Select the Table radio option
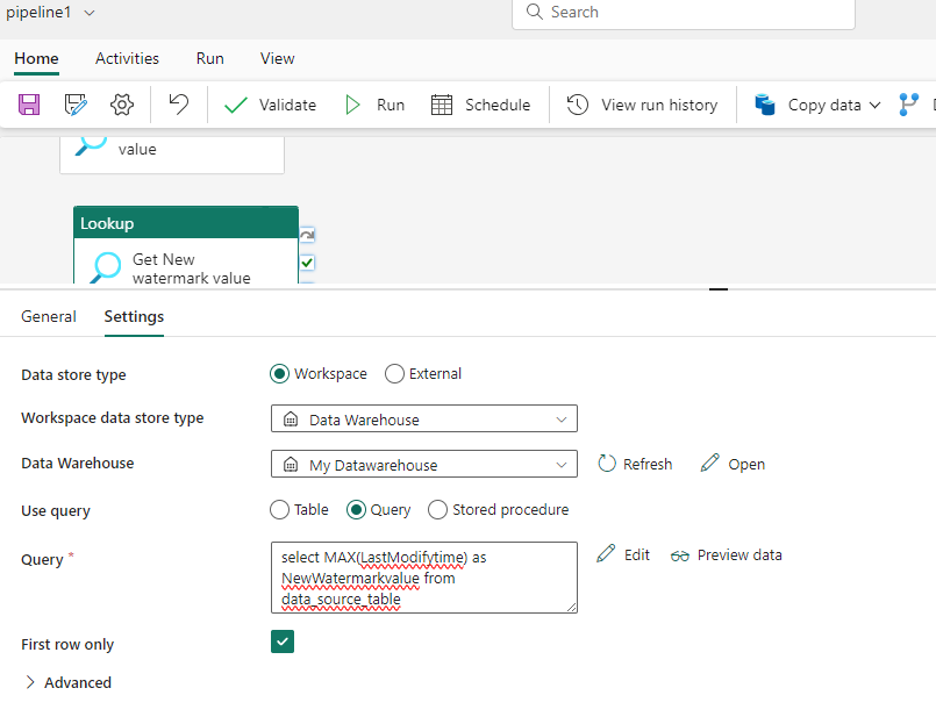This screenshot has width=936, height=724. click(279, 510)
